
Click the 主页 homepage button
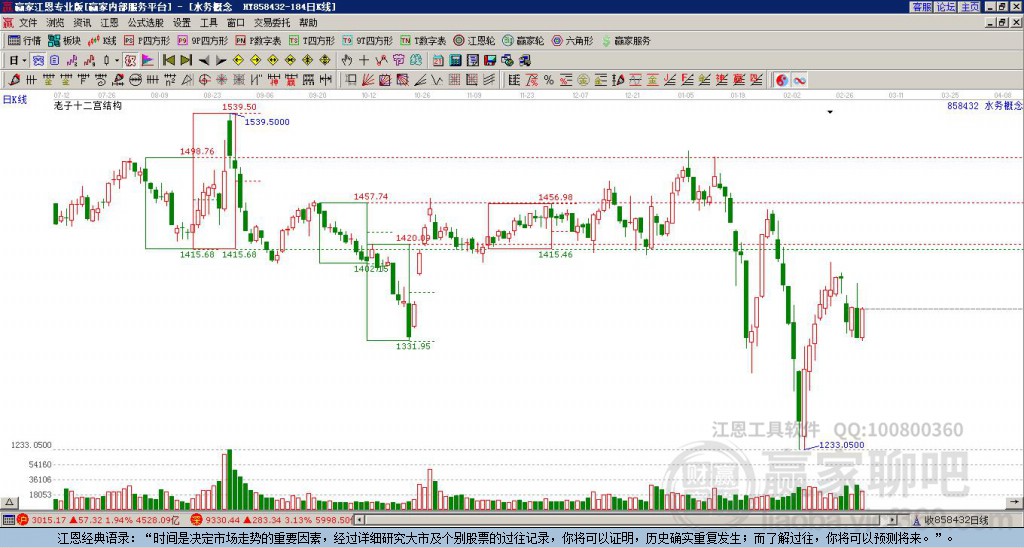coord(970,7)
